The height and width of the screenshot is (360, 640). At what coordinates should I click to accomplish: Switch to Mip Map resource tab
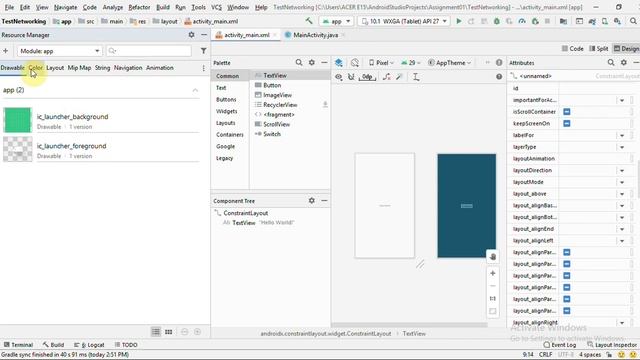[79, 68]
